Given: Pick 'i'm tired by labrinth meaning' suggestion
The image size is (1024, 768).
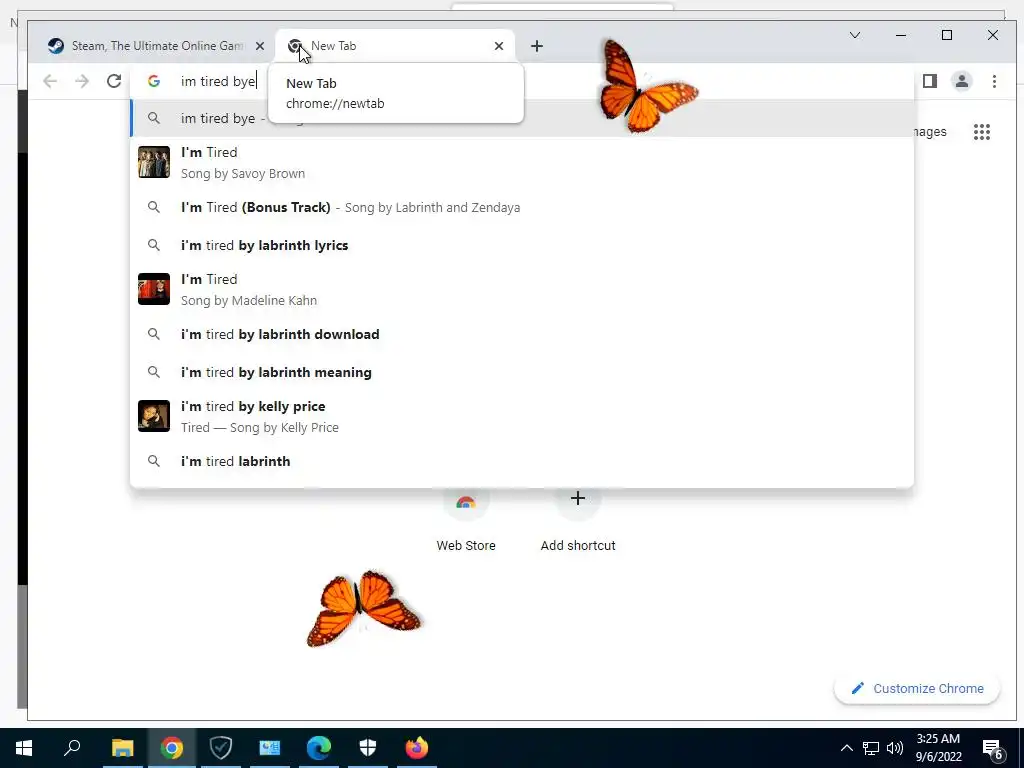Looking at the screenshot, I should coord(522,372).
